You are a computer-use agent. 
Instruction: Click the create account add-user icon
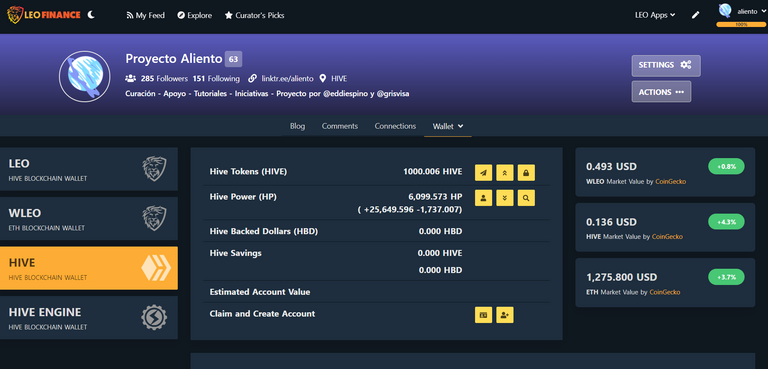[505, 315]
